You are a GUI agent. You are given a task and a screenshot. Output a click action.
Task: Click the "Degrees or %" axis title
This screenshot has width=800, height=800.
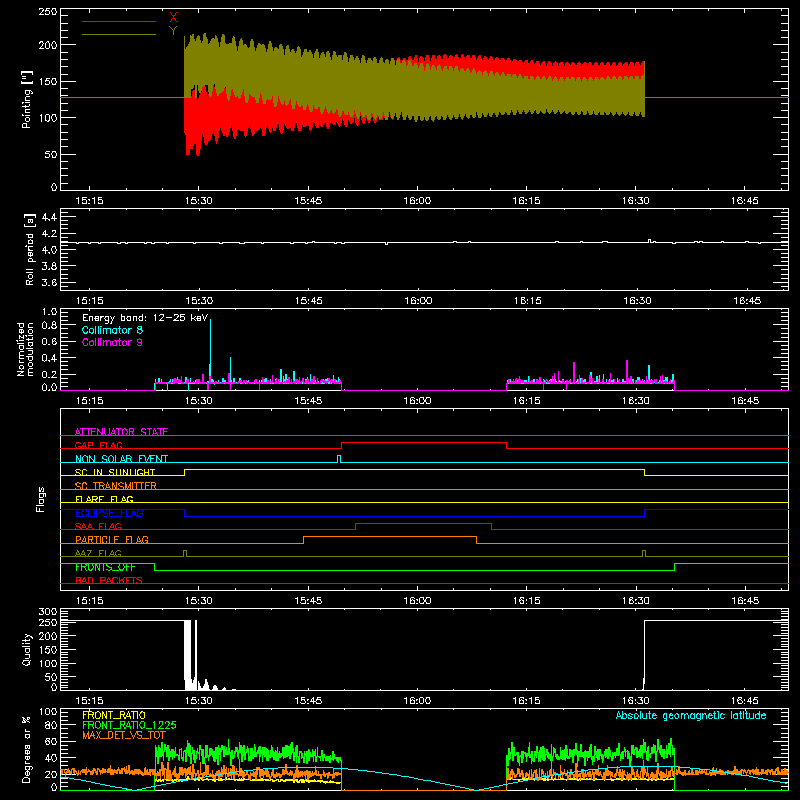tap(27, 749)
